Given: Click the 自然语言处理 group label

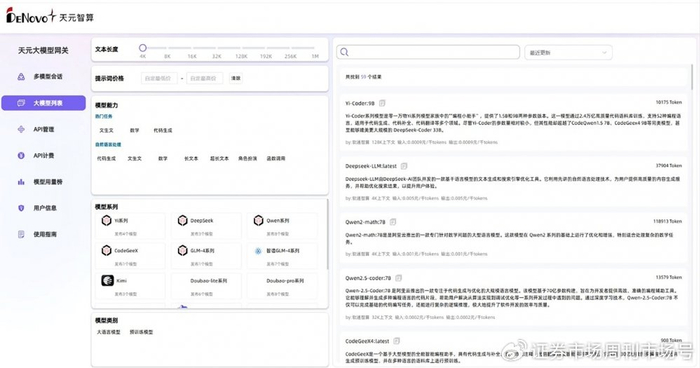Looking at the screenshot, I should click(x=108, y=145).
